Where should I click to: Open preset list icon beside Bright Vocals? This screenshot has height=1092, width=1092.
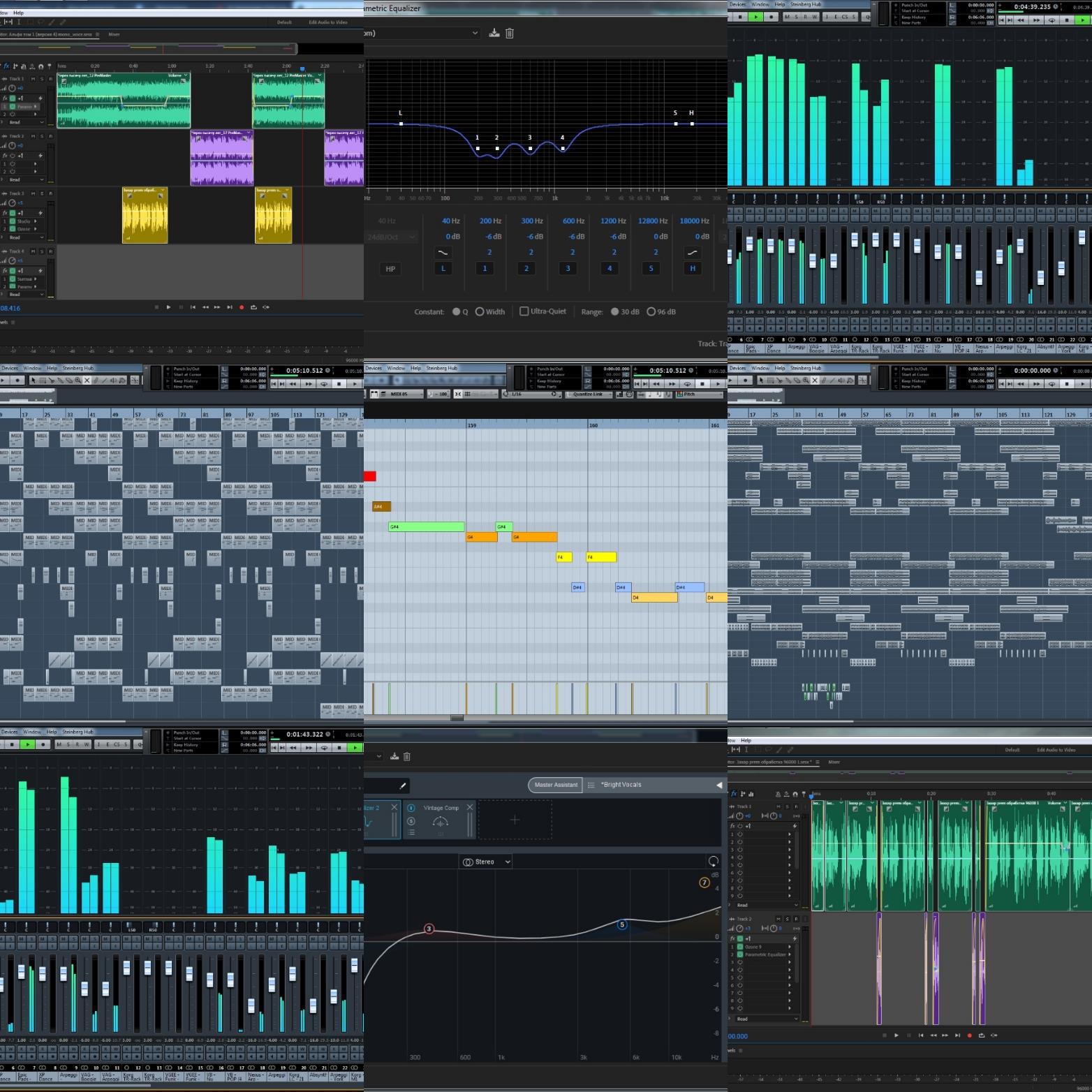[x=591, y=785]
